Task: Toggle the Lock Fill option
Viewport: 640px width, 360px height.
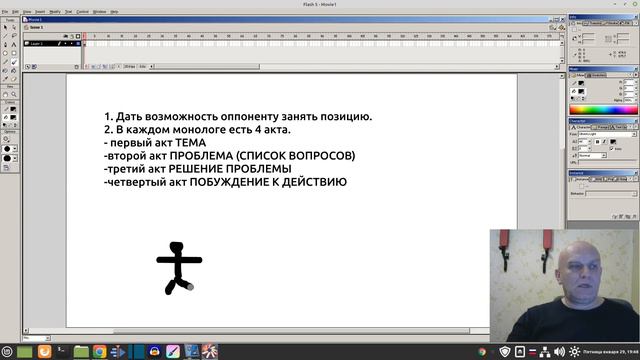Action: click(x=6, y=167)
